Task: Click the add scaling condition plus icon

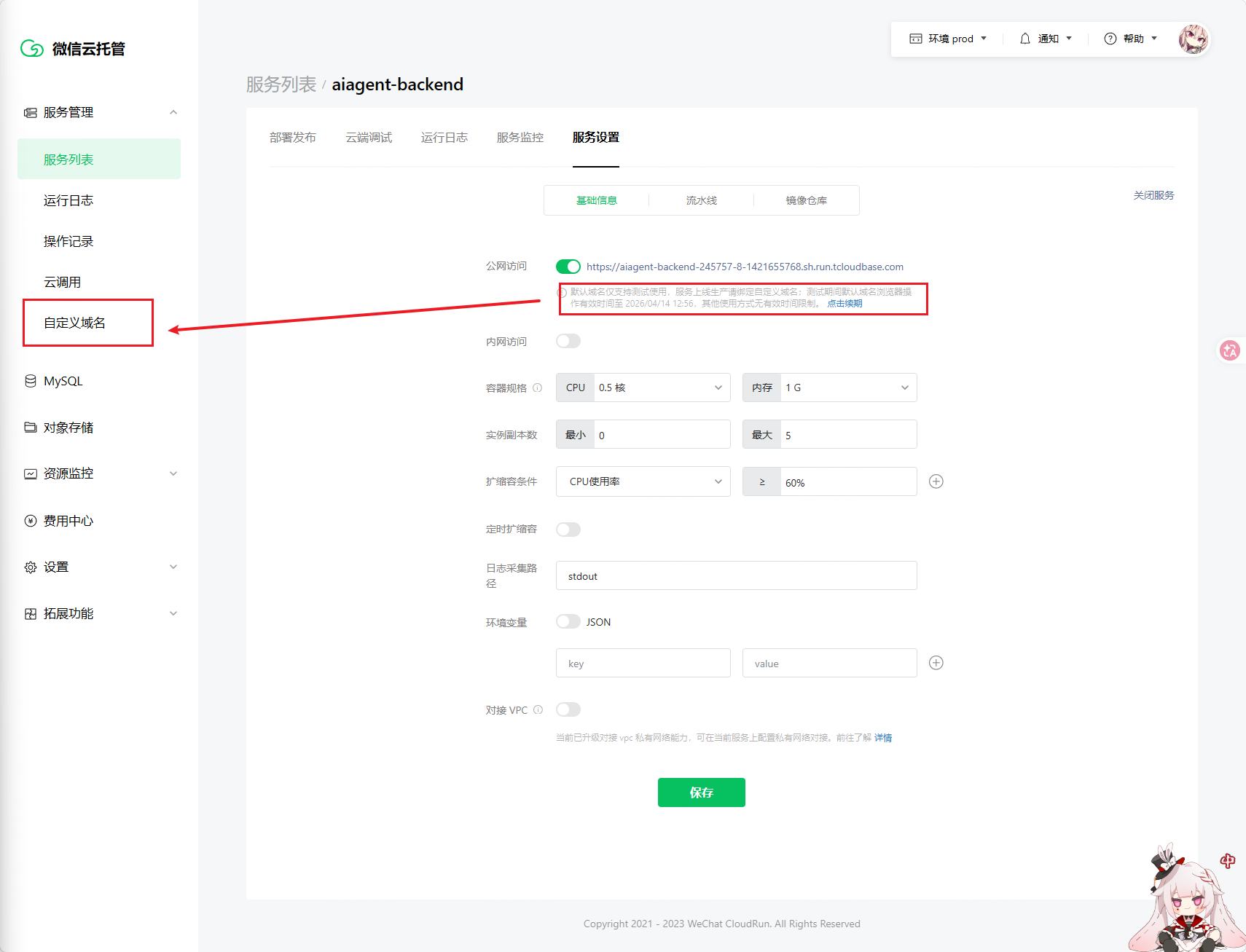Action: click(936, 481)
